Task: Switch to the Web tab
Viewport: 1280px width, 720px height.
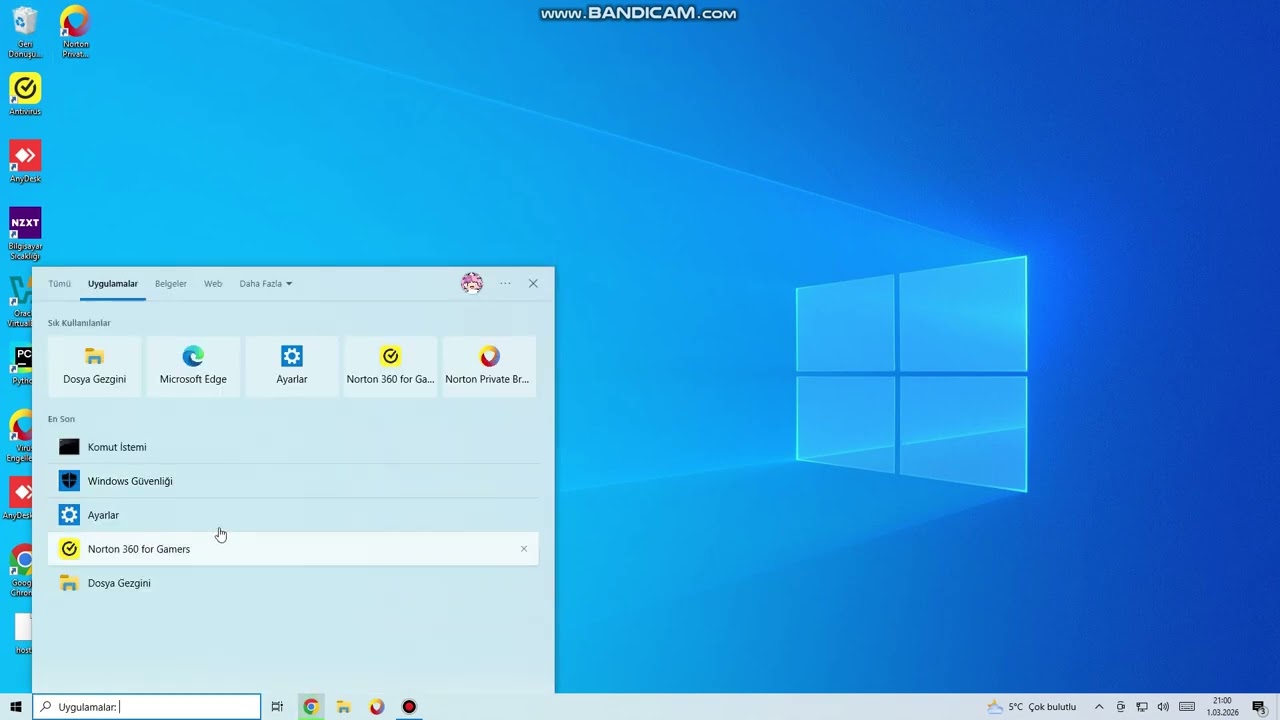Action: [x=213, y=284]
